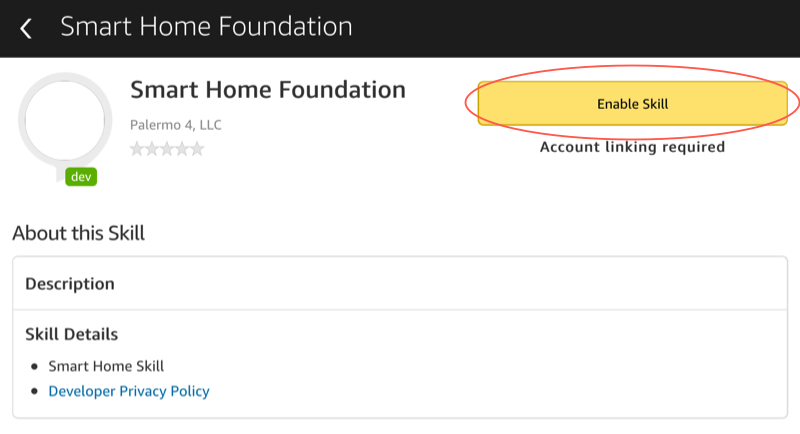Click the Skill Details heading

(x=72, y=334)
